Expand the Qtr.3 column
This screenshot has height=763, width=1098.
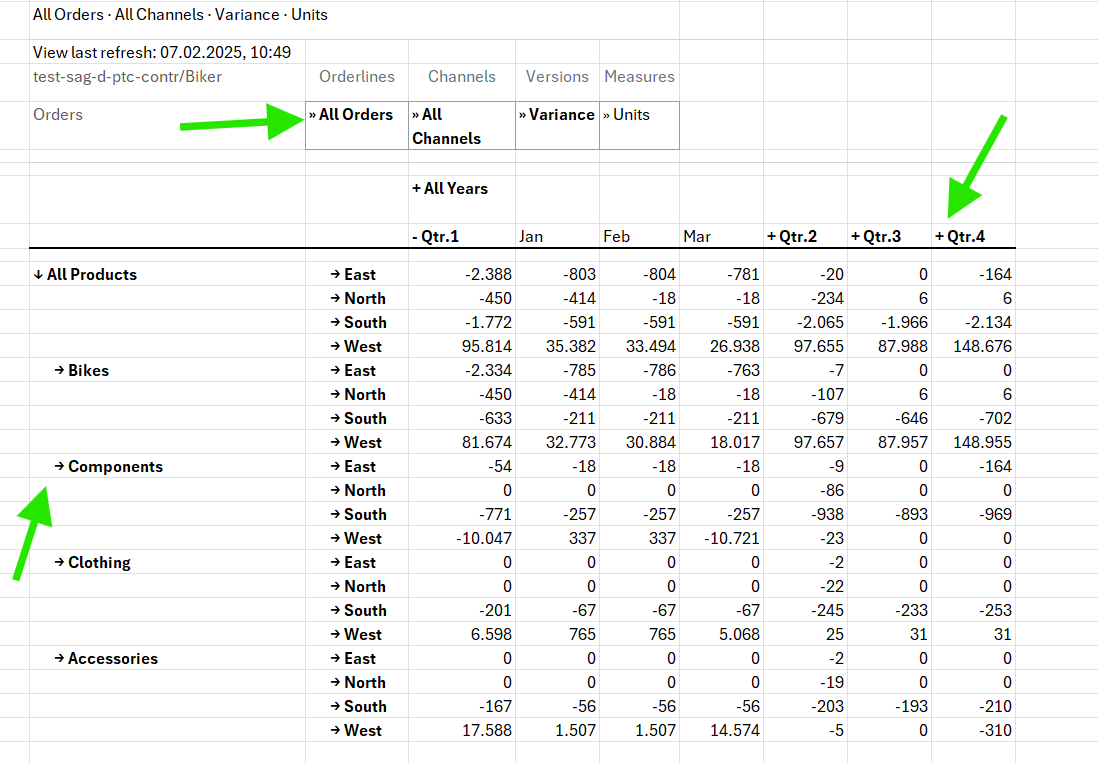pos(875,237)
